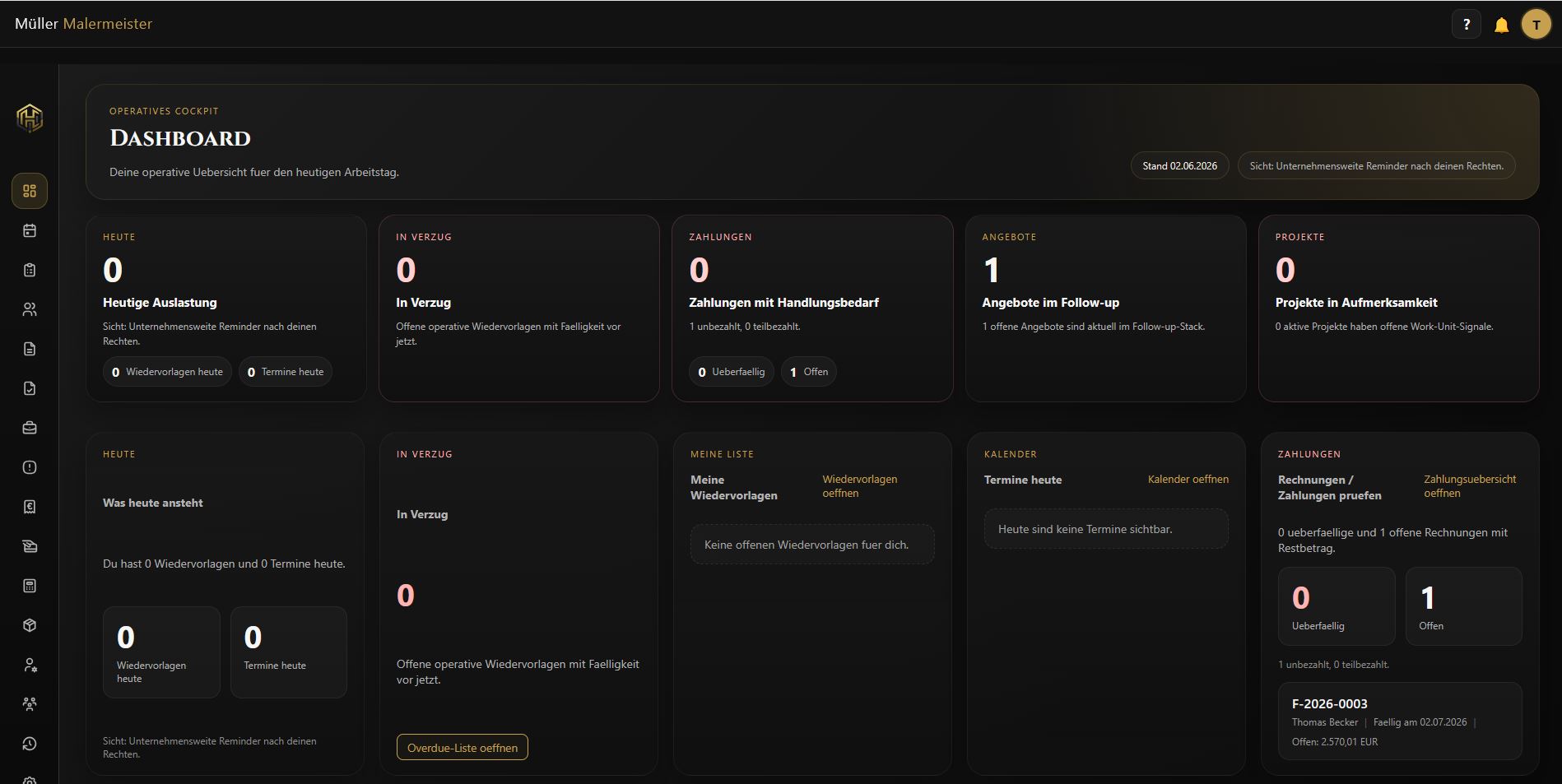The image size is (1562, 784).
Task: Click the 0 Ueberfaellig tile in payments panel
Action: pyautogui.click(x=1337, y=606)
